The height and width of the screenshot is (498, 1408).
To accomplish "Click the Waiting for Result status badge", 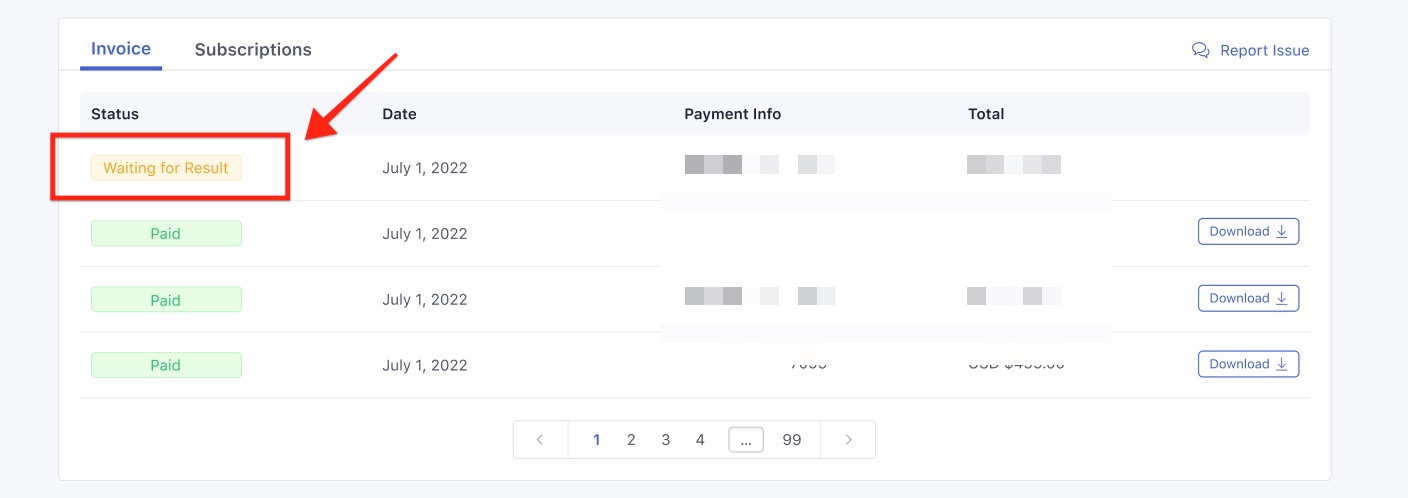I will pyautogui.click(x=166, y=168).
